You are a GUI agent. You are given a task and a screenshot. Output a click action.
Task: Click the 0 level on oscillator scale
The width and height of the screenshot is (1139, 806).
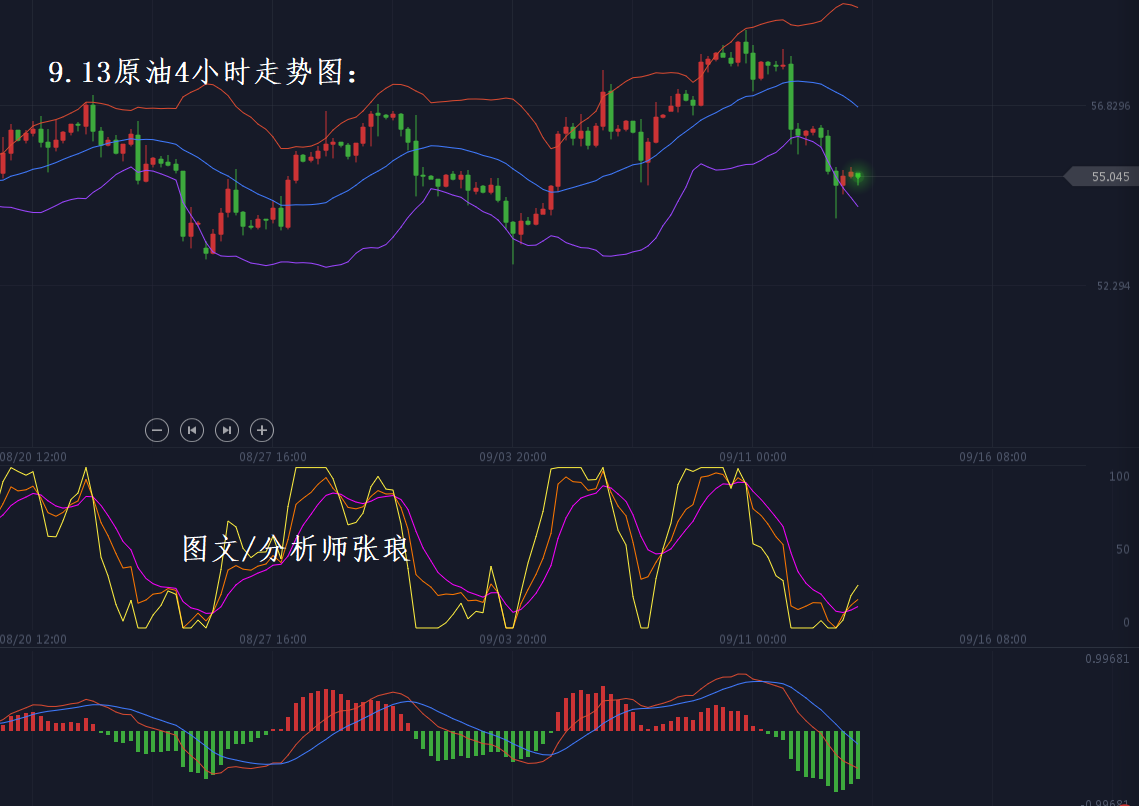point(1126,622)
